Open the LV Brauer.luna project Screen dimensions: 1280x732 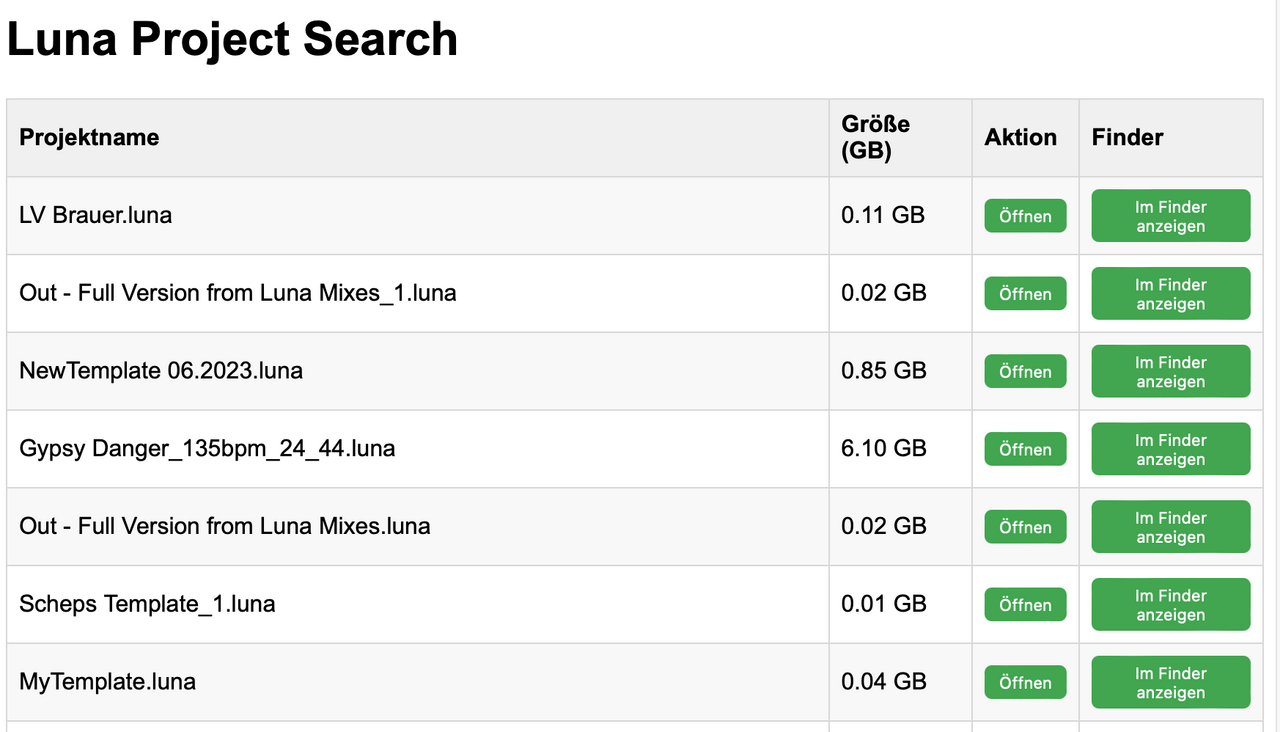(x=1025, y=216)
